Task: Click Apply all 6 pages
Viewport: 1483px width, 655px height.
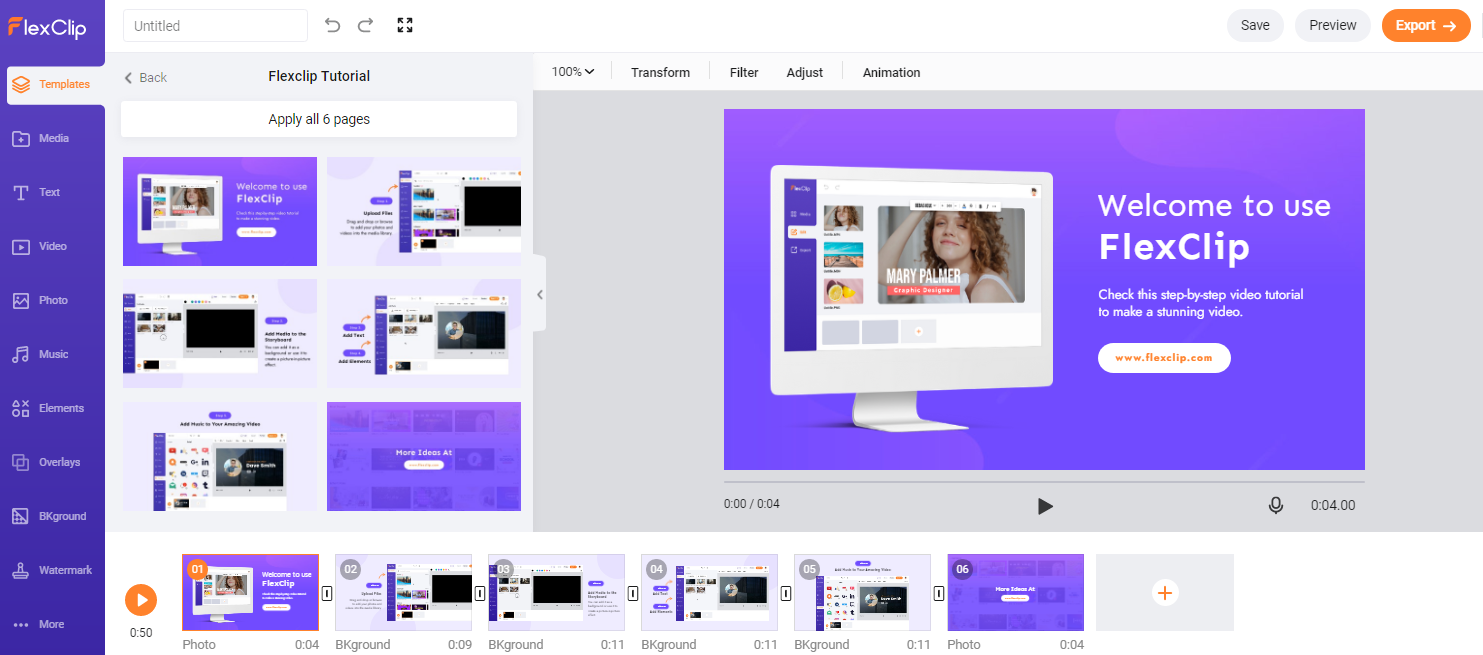Action: (319, 119)
